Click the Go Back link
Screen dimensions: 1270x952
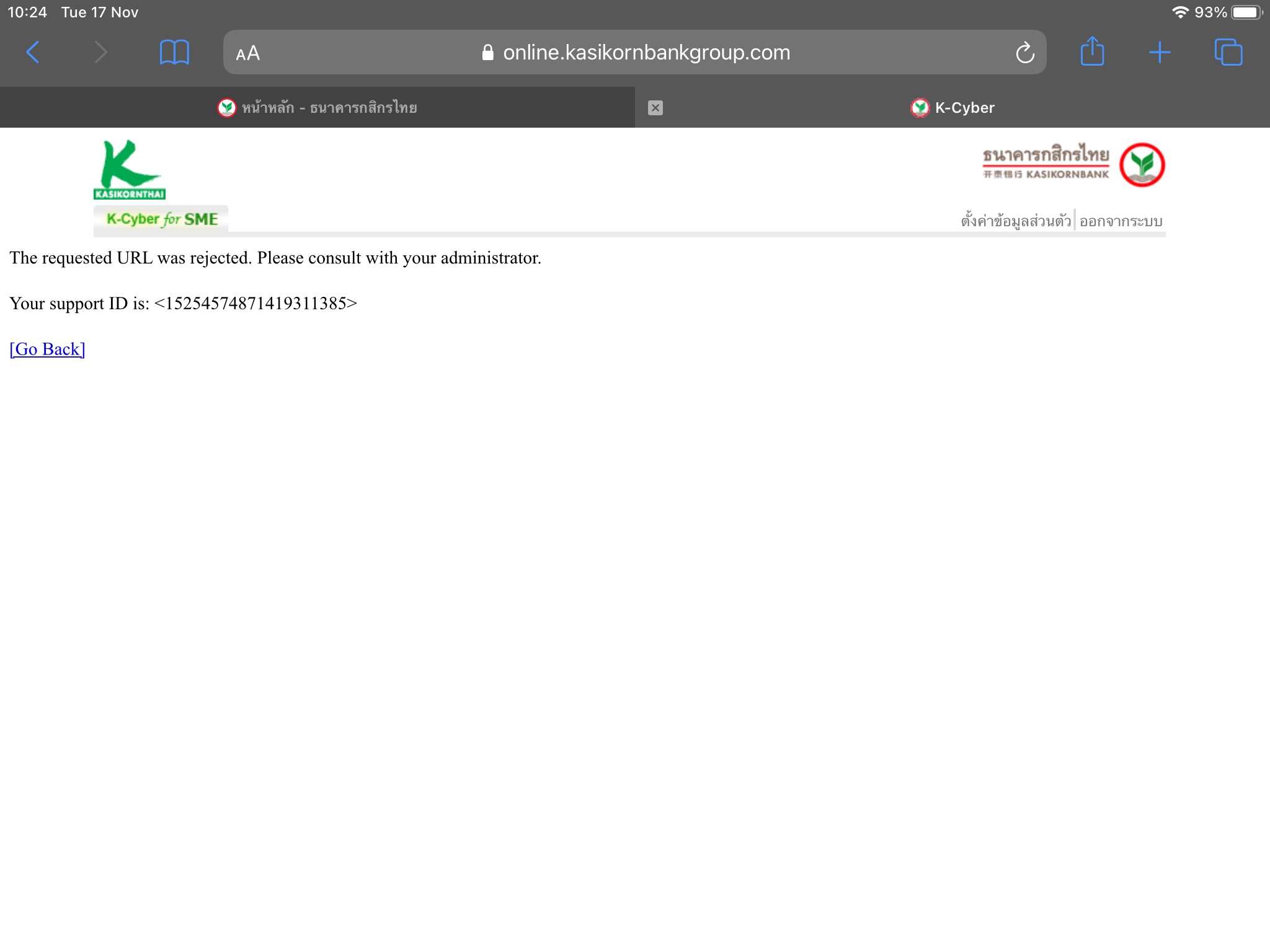47,349
